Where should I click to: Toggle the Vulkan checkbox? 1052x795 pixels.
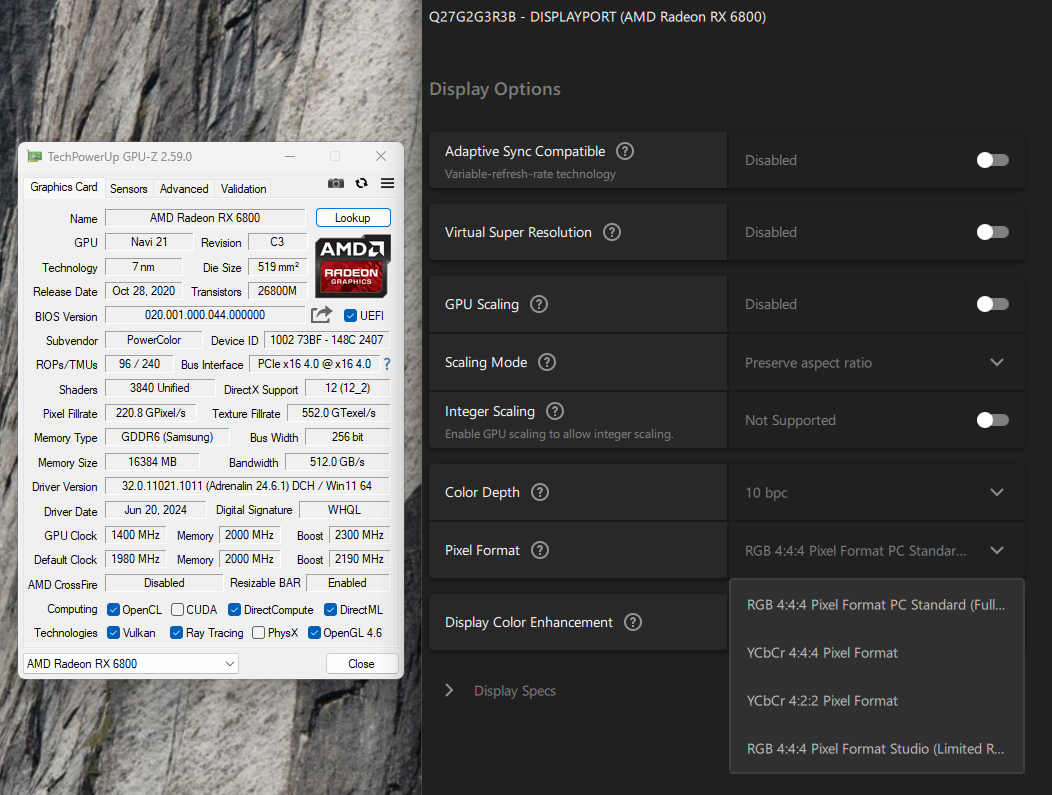[113, 633]
